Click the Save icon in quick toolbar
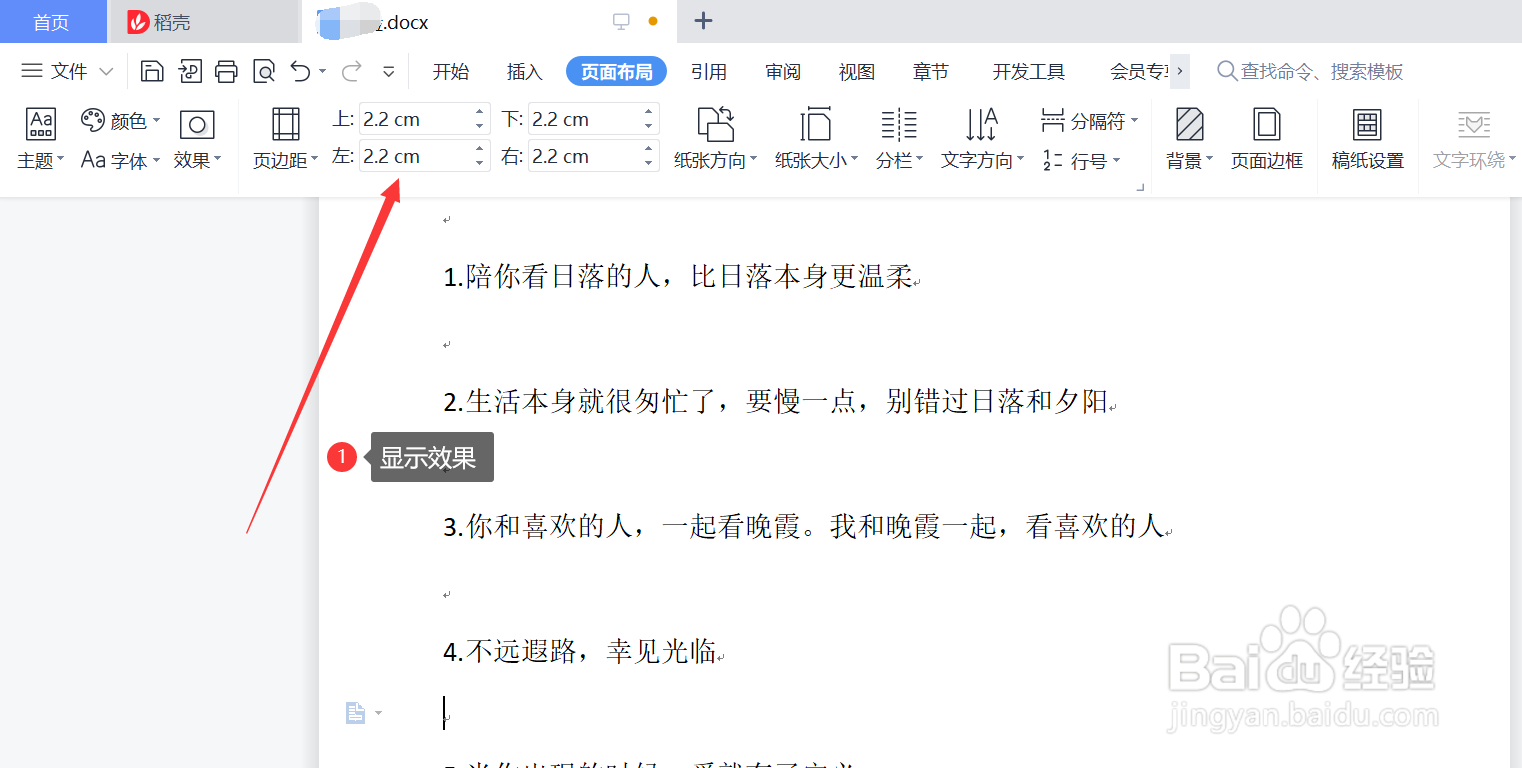This screenshot has height=768, width=1522. 152,71
